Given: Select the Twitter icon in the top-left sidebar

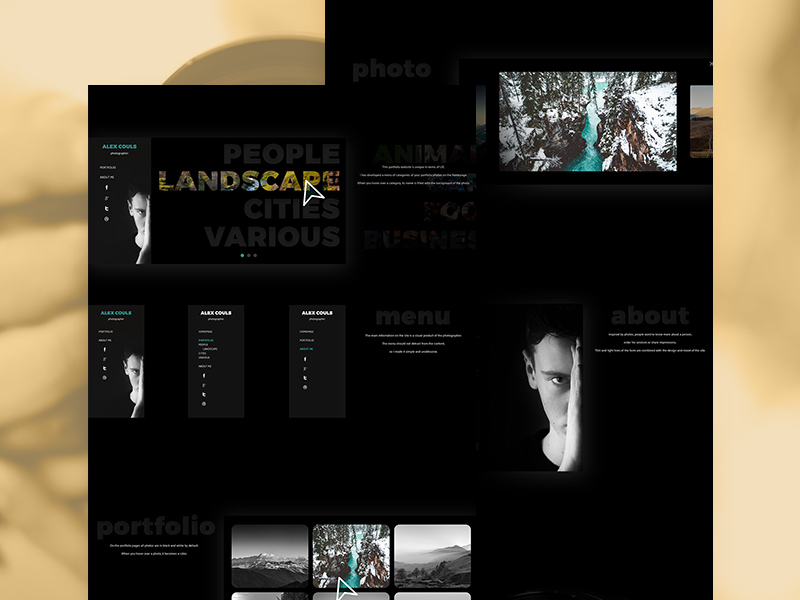Looking at the screenshot, I should tap(106, 208).
